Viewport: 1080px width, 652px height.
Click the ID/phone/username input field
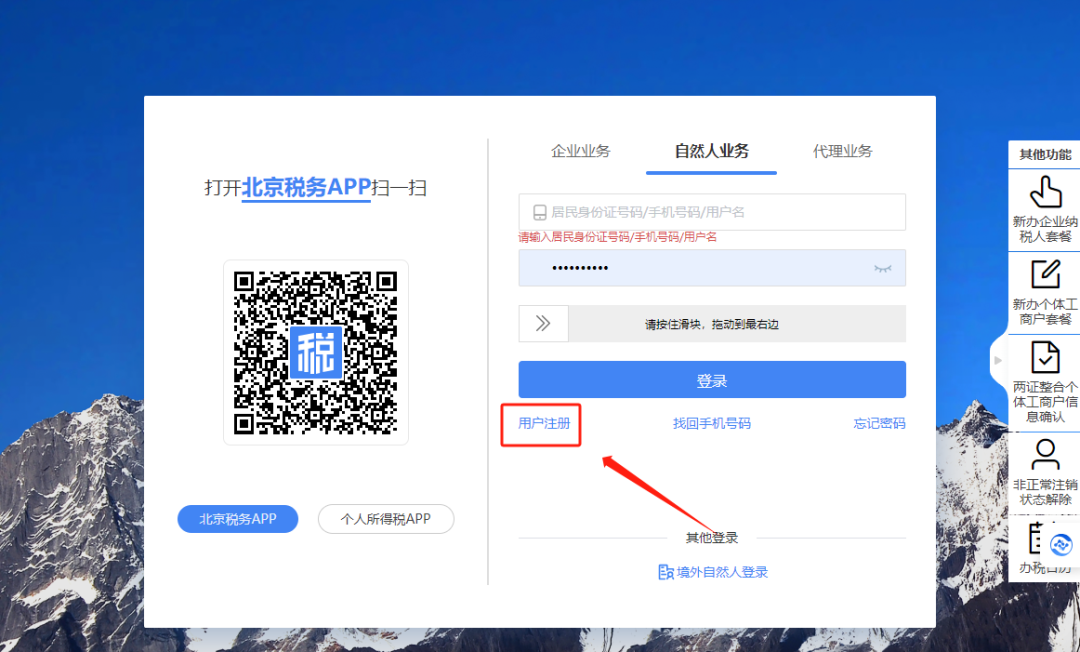712,212
